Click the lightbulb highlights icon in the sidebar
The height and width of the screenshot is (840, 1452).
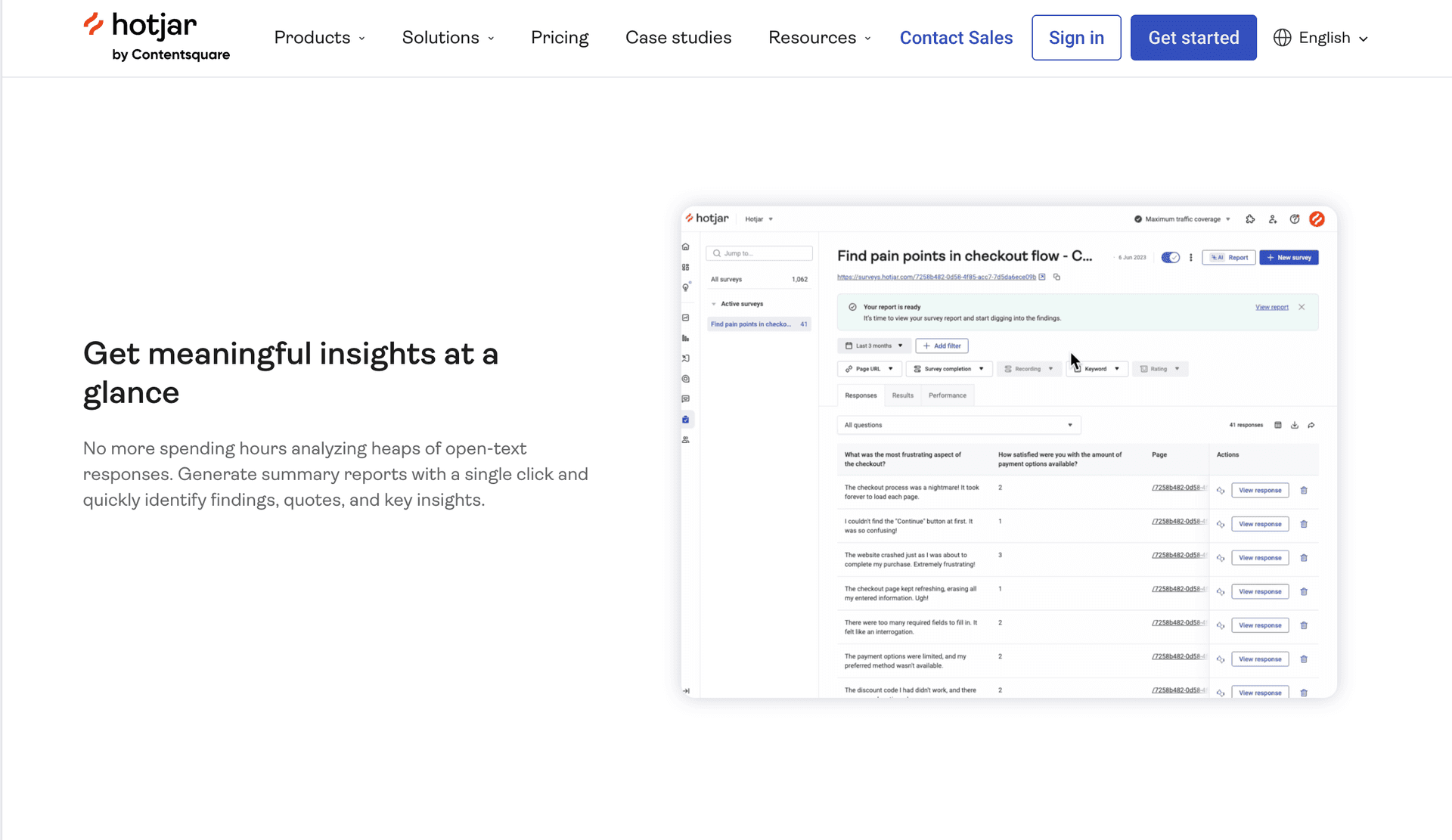tap(686, 287)
